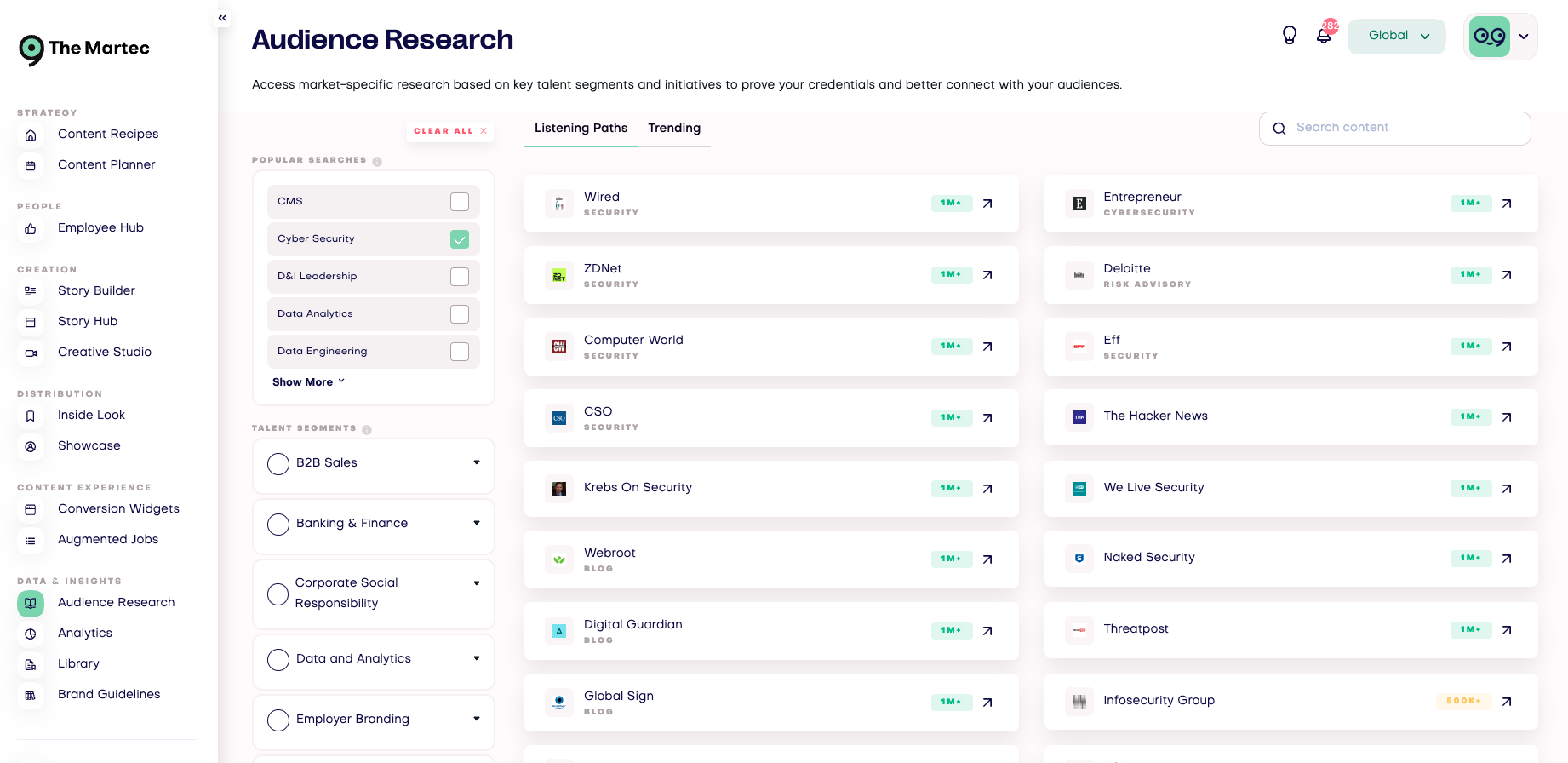This screenshot has width=1568, height=763.
Task: Click The Martec logo
Action: point(84,49)
